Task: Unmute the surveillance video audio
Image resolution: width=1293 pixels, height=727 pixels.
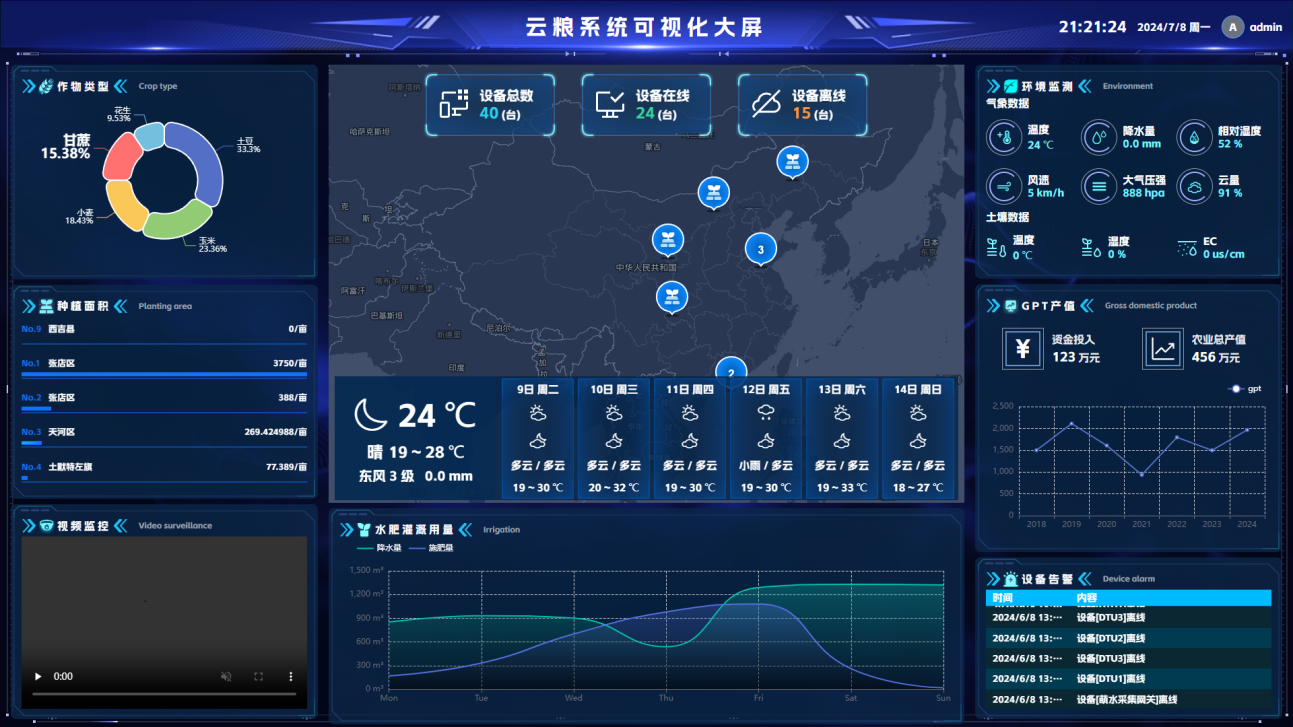Action: [226, 677]
